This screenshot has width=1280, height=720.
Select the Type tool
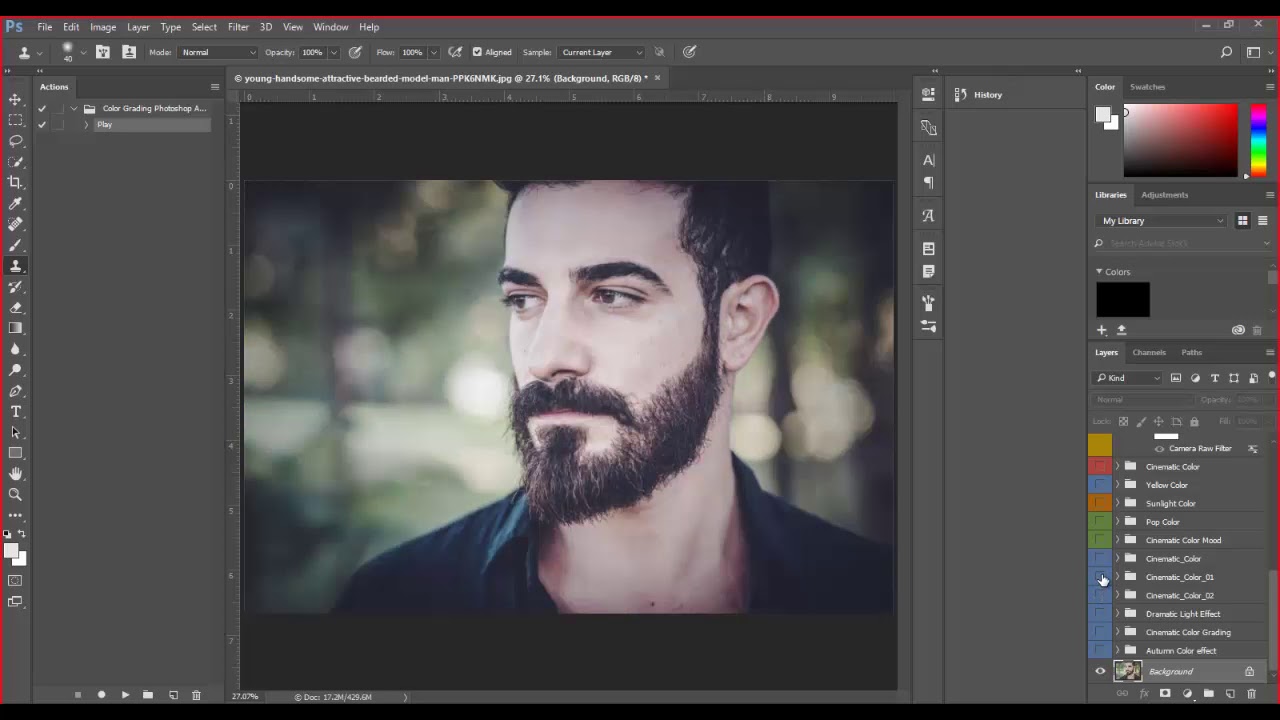pos(16,412)
